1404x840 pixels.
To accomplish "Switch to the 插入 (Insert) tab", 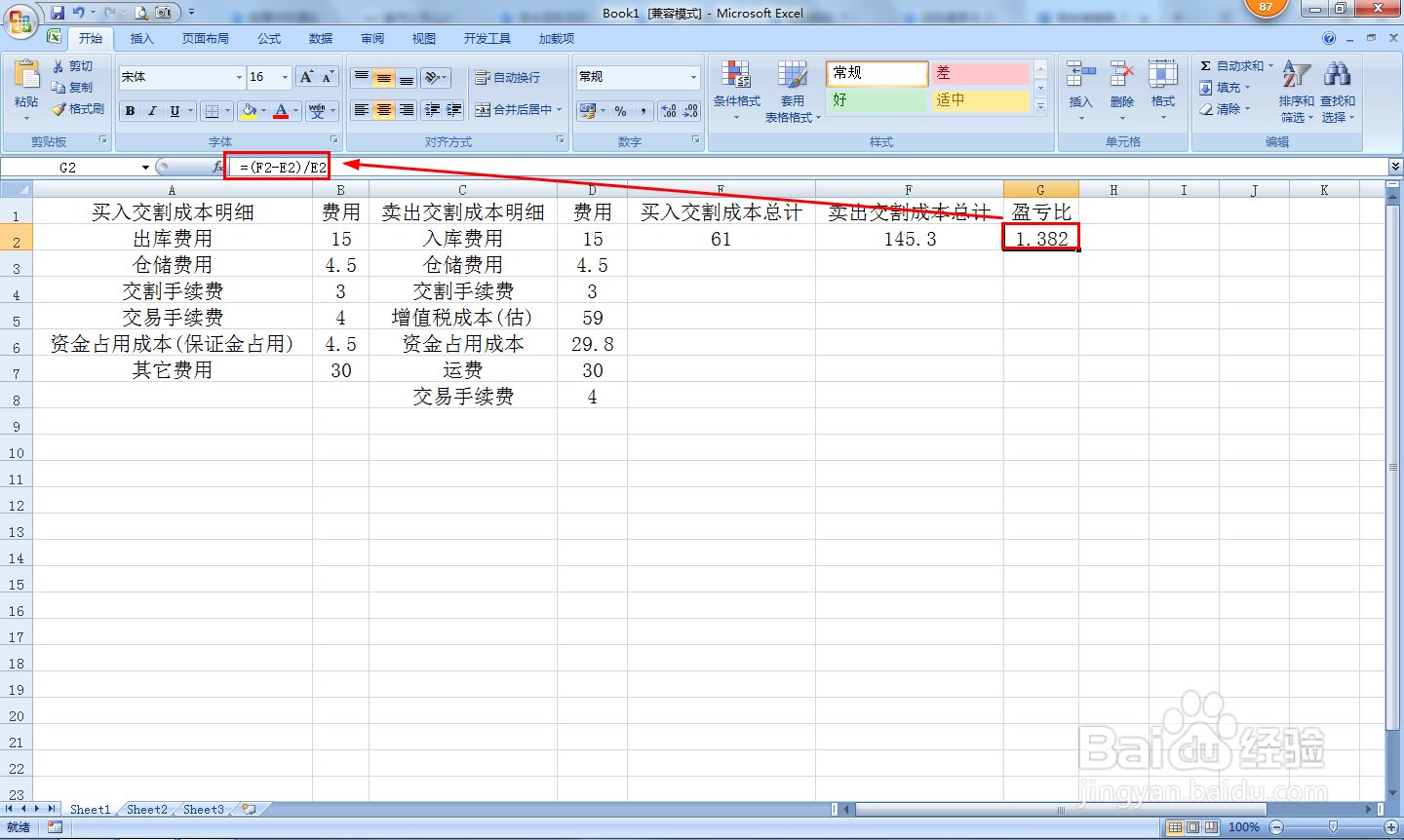I will (142, 39).
